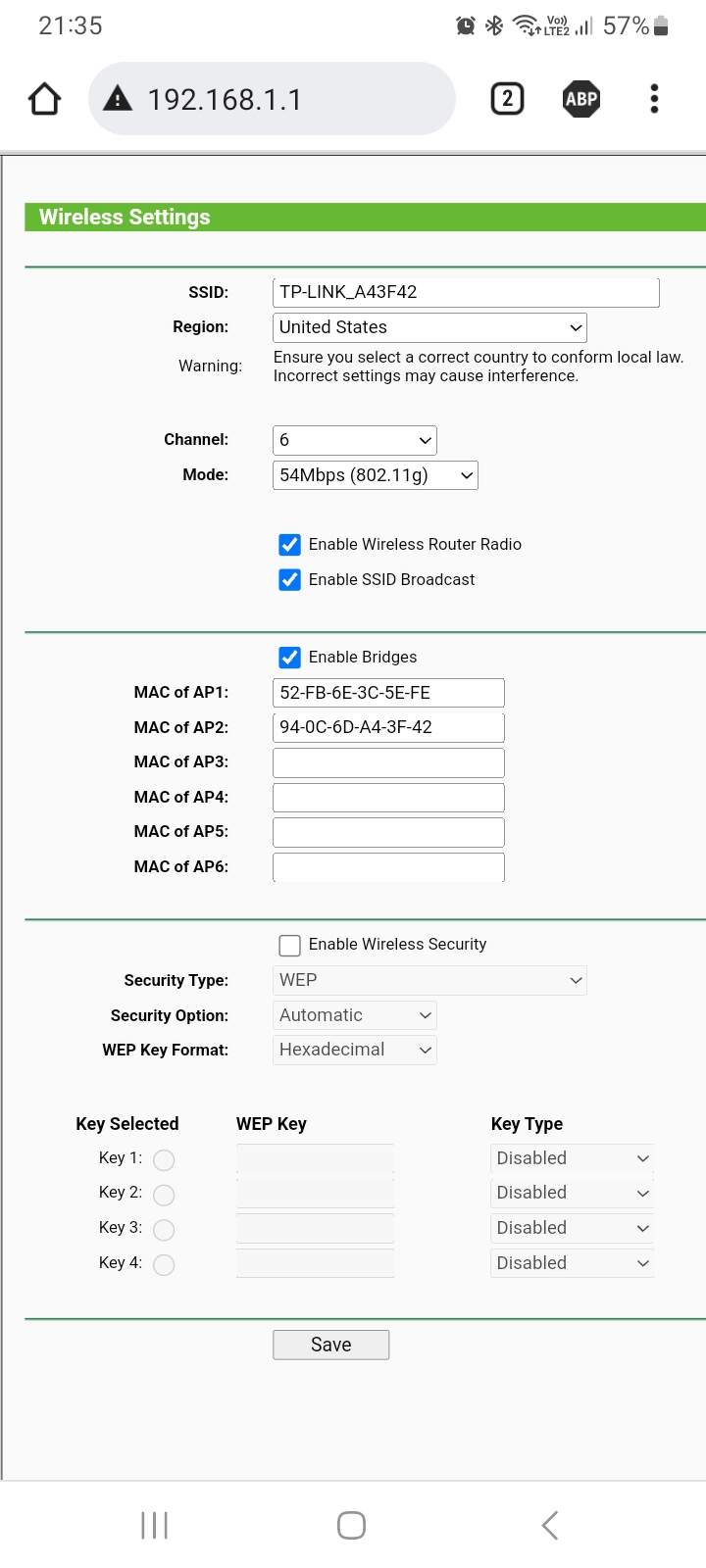Tap the Wireless Settings header text
The height and width of the screenshot is (1568, 706).
pyautogui.click(x=125, y=217)
